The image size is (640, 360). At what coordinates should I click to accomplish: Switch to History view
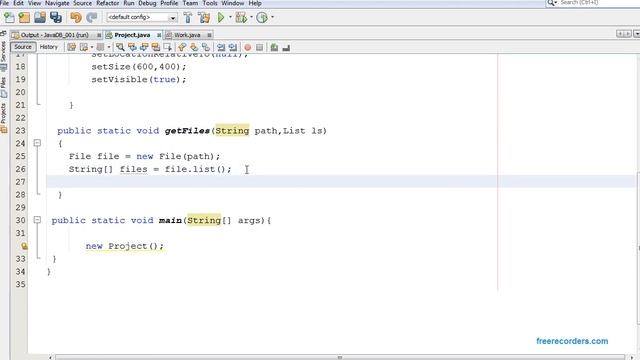click(x=49, y=47)
